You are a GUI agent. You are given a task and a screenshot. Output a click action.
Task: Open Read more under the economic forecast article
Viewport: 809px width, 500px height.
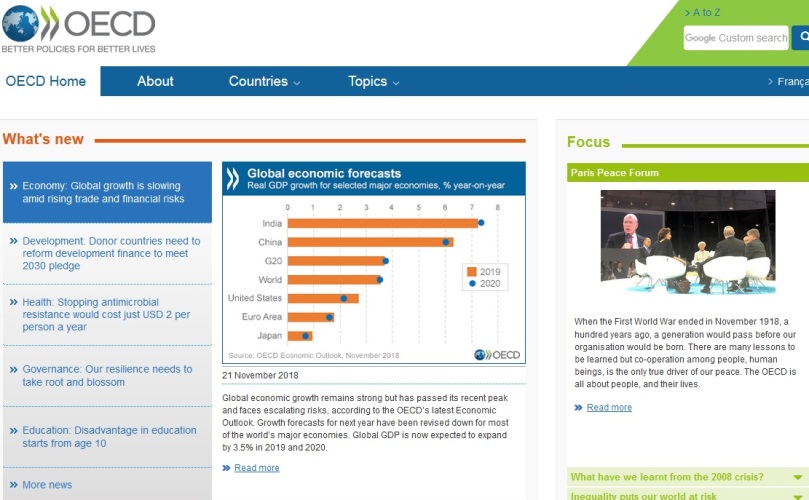257,468
